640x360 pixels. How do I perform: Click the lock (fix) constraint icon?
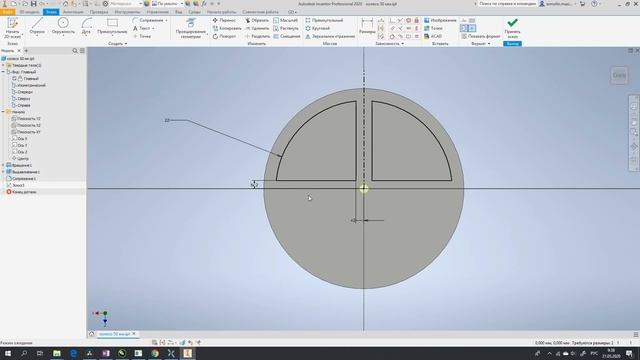click(x=416, y=20)
